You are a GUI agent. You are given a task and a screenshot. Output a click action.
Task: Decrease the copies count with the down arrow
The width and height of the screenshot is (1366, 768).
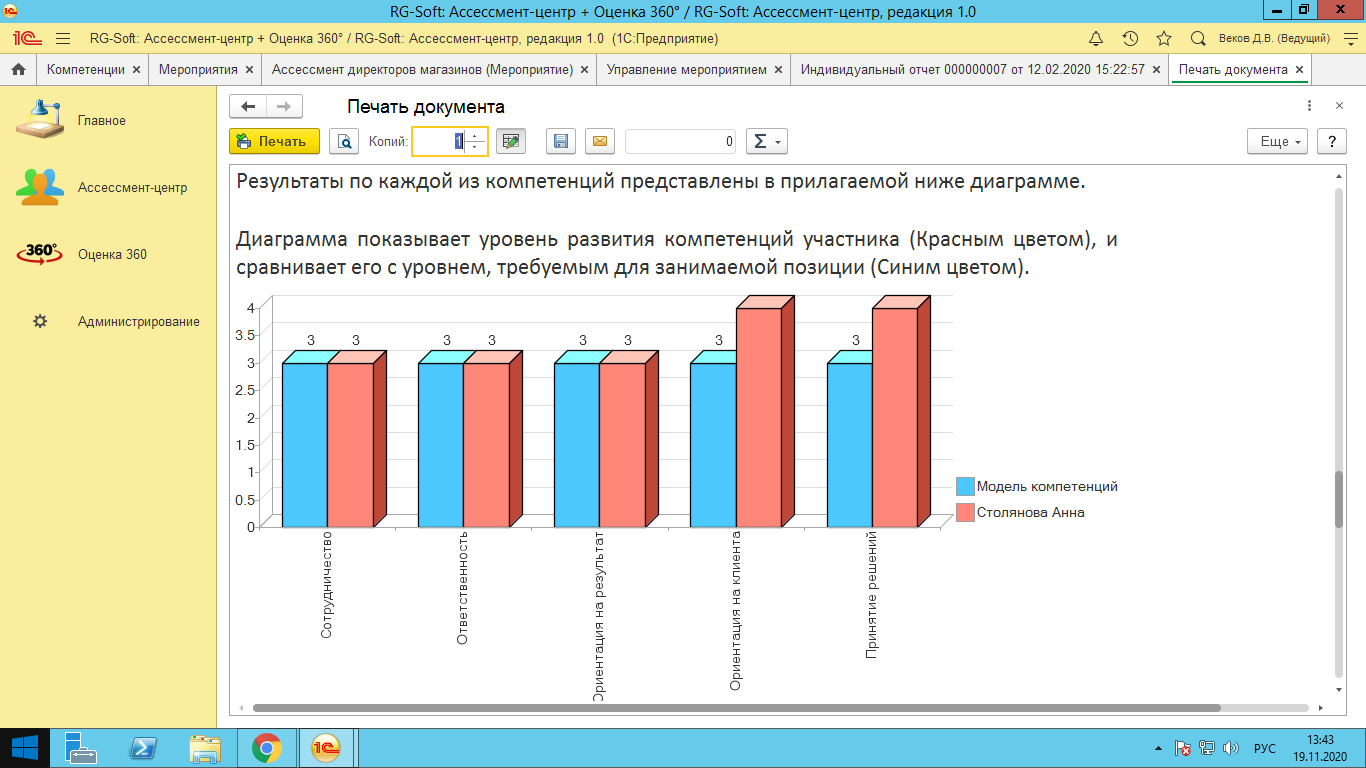[x=475, y=148]
